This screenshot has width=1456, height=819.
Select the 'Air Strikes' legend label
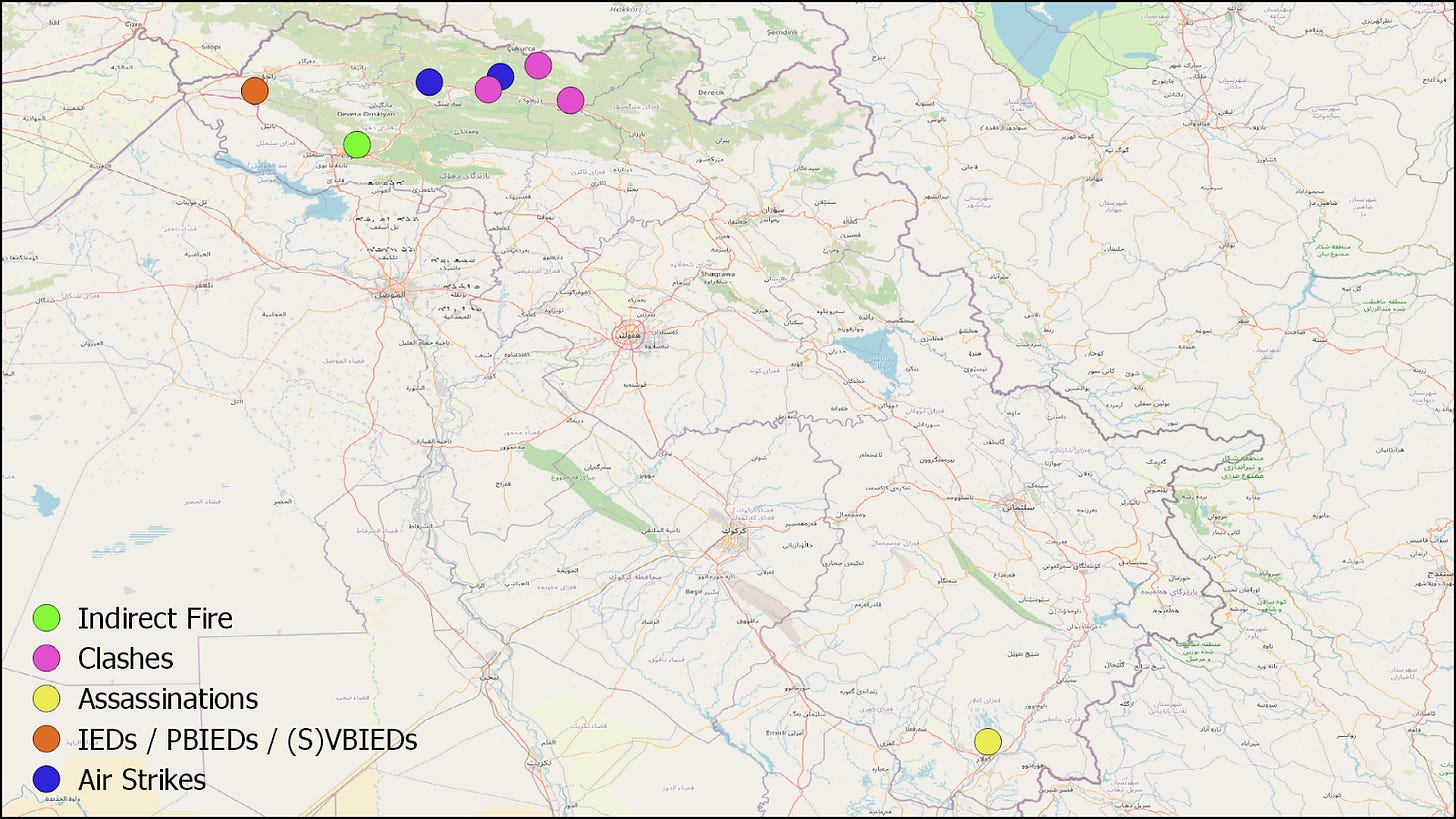[142, 779]
